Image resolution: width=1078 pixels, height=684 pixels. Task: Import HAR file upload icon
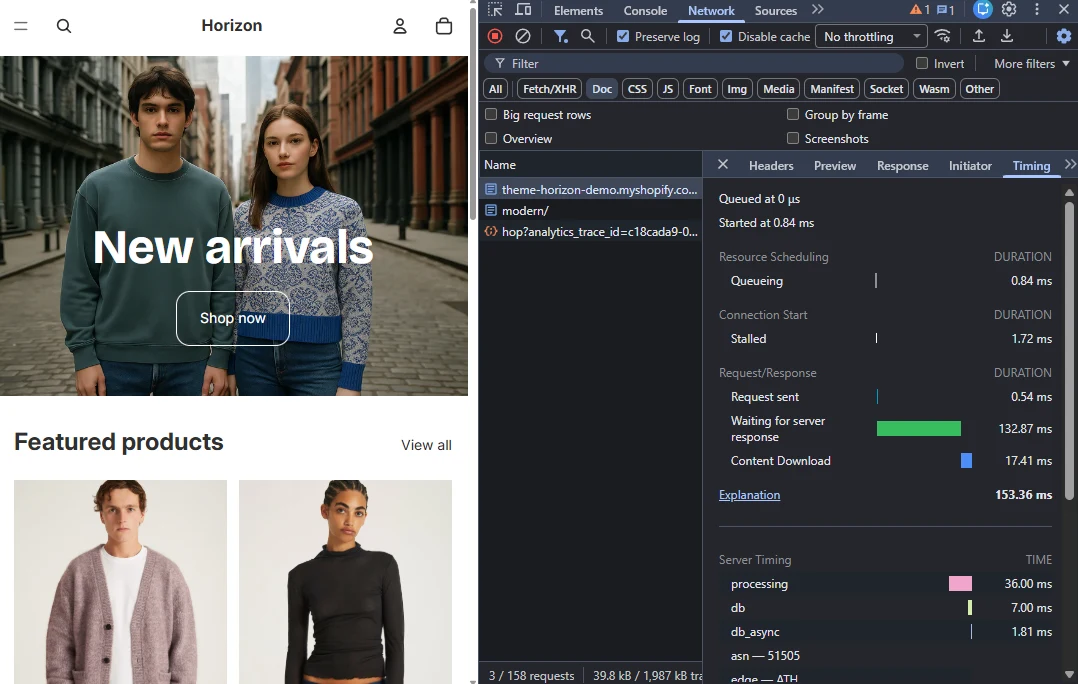(979, 36)
